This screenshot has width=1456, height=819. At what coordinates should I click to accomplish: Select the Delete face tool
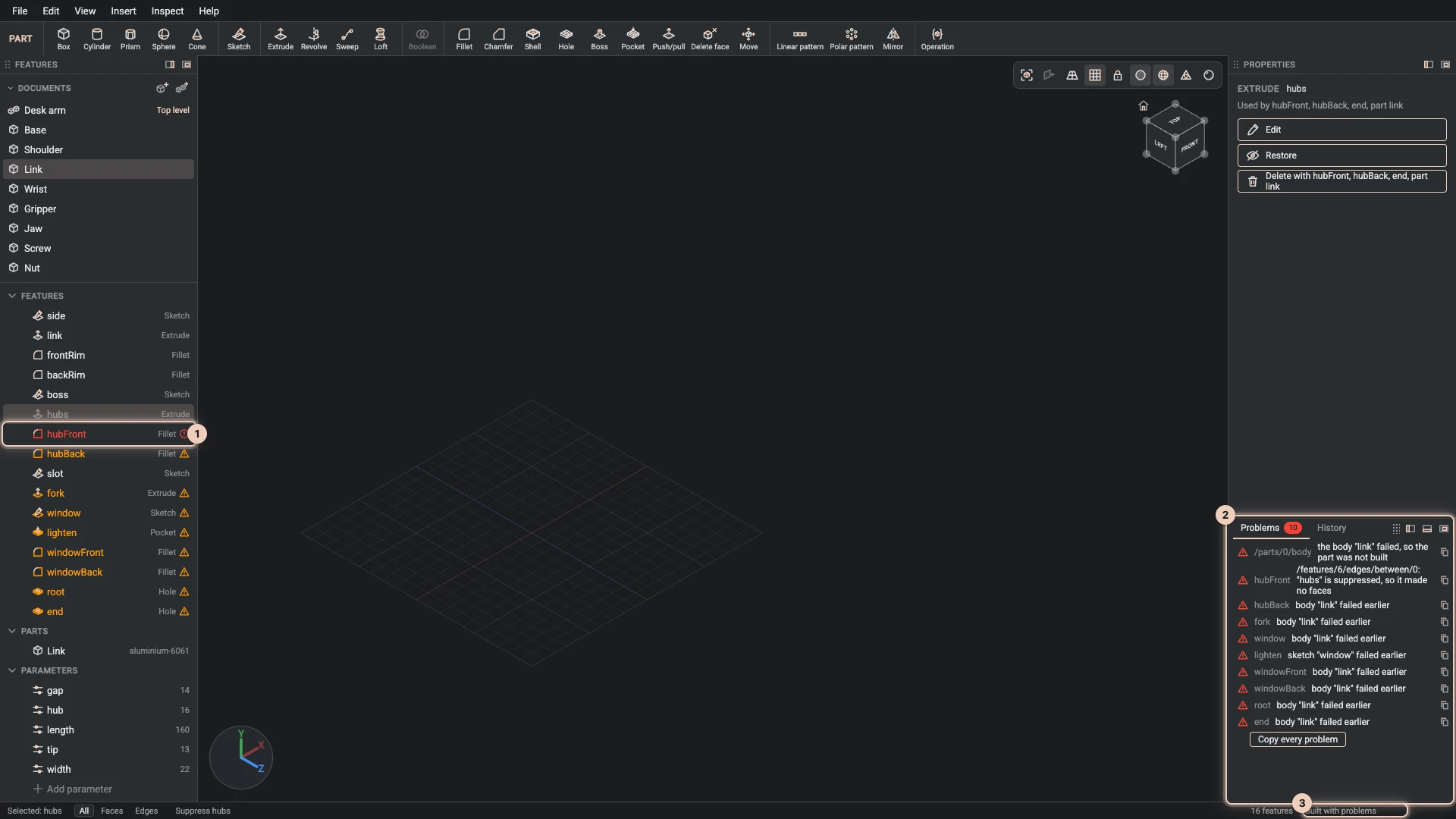point(711,39)
